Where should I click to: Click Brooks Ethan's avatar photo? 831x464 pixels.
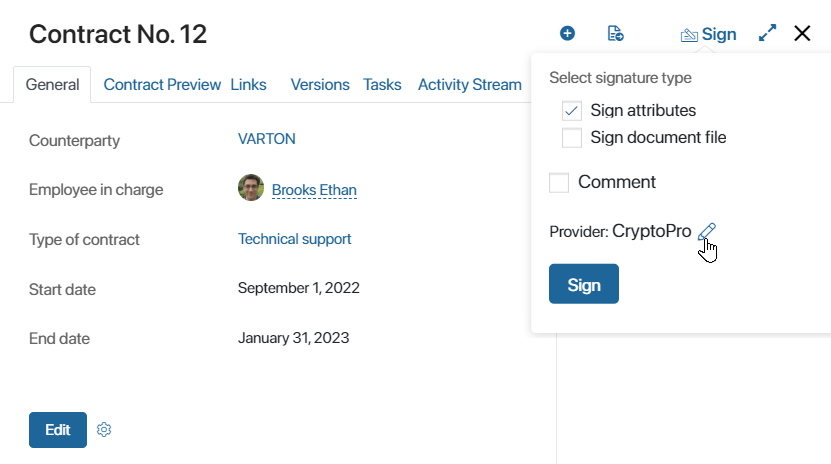pyautogui.click(x=251, y=188)
